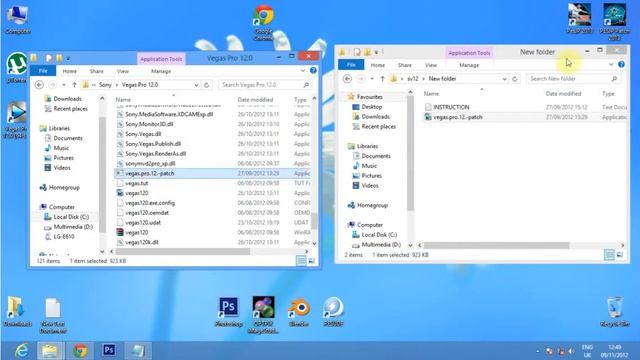
Task: Select vegas120.udat file
Action: coord(143,222)
